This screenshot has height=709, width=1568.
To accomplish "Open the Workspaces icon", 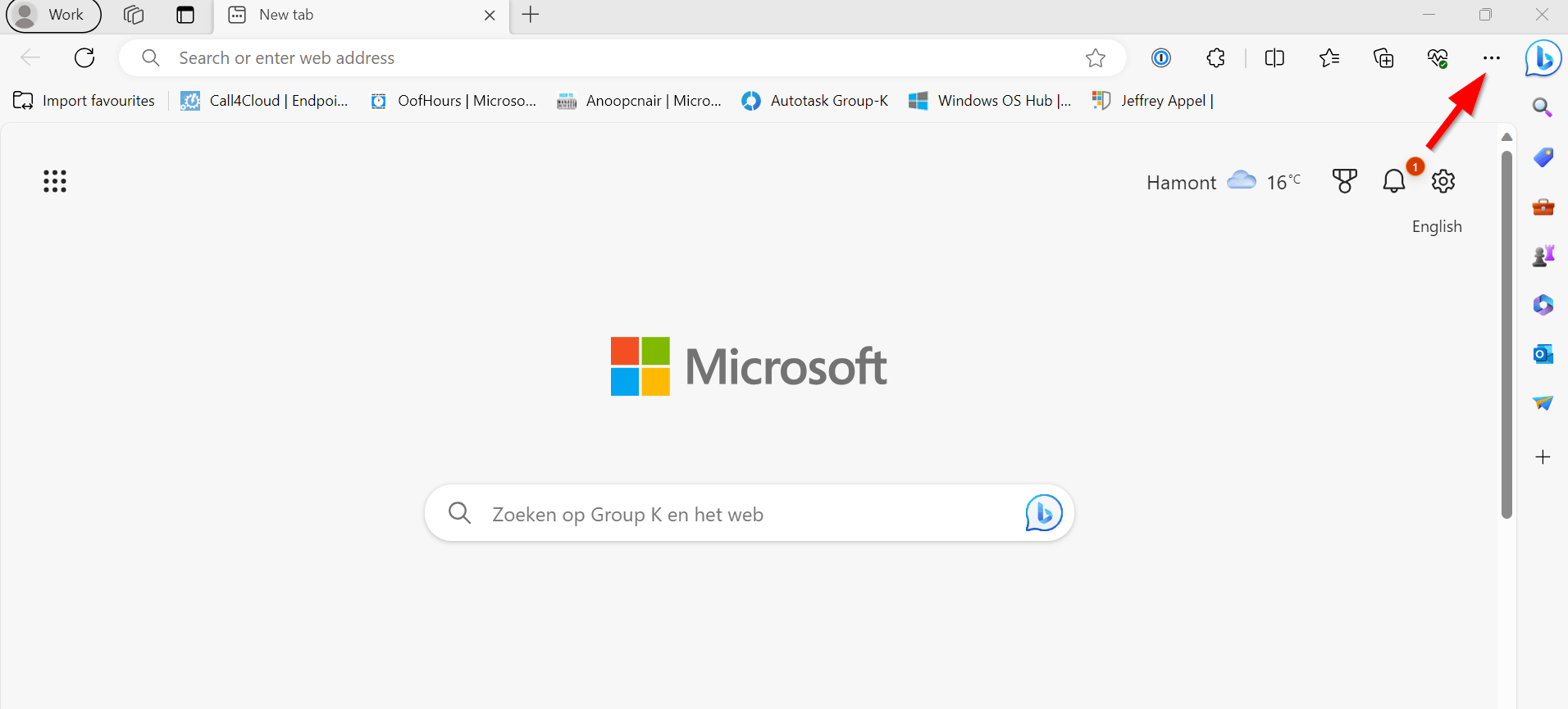I will pyautogui.click(x=134, y=15).
